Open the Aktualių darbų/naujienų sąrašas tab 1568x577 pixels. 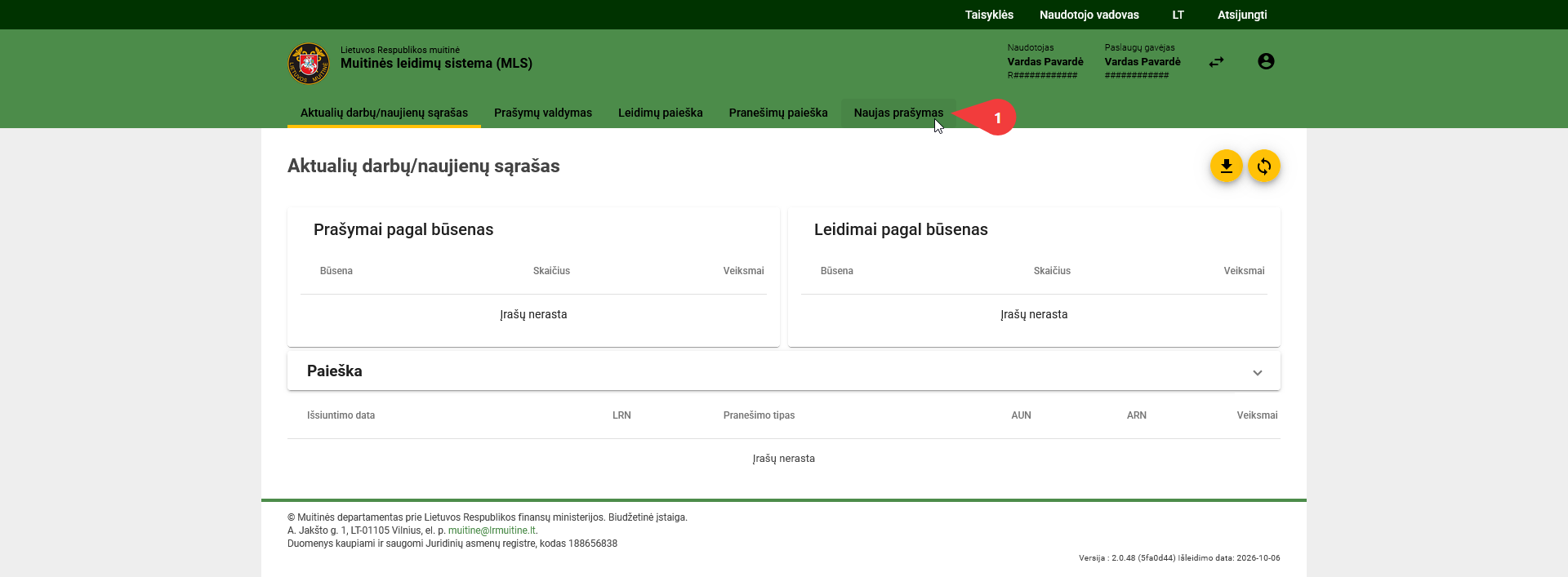[384, 113]
